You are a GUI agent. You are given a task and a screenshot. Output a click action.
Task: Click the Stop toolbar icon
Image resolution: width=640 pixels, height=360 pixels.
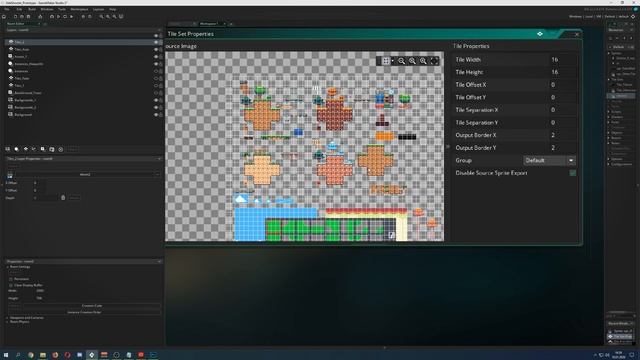[x=65, y=17]
